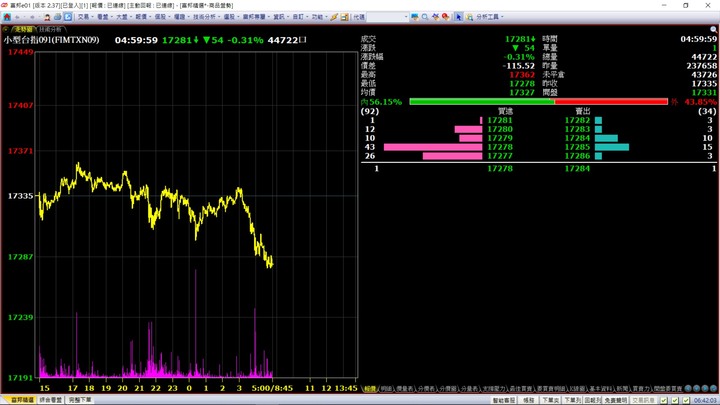Click the small round icon left of 走勢圖 tab
Screen dimensions: 720x405
pos(6,29)
